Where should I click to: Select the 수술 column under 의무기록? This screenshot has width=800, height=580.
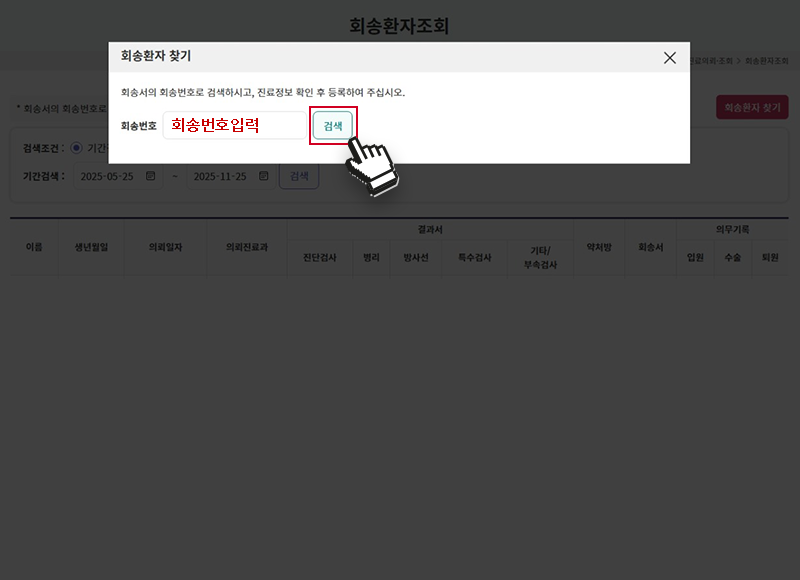pos(733,257)
